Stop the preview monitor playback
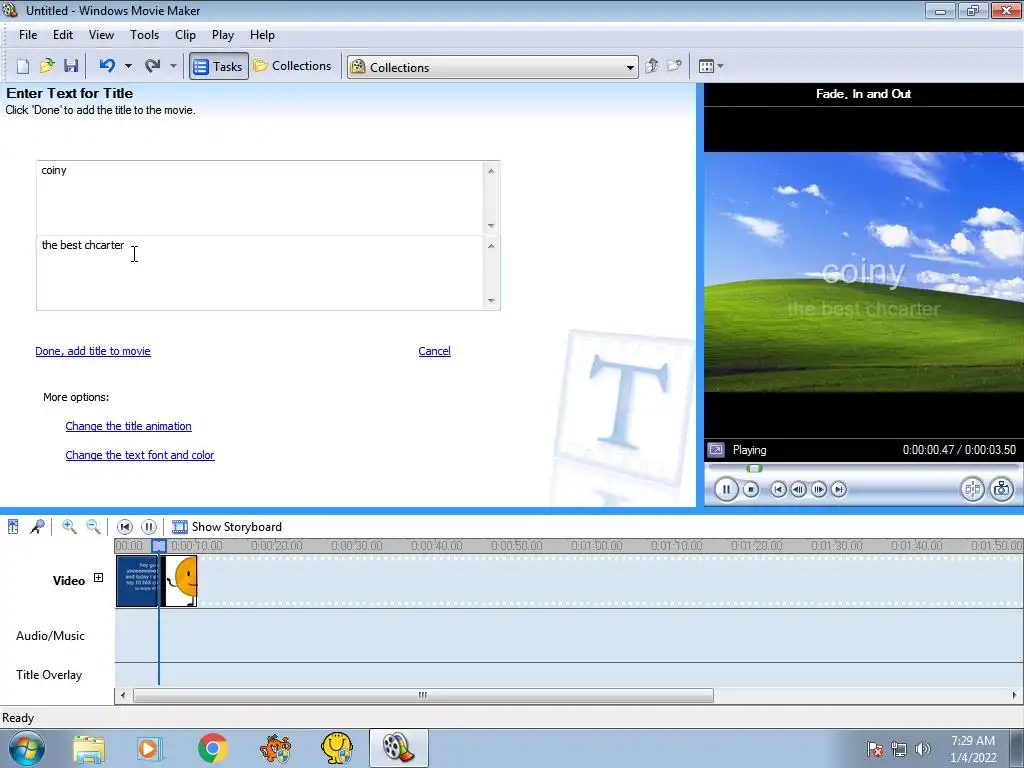Image resolution: width=1024 pixels, height=768 pixels. pyautogui.click(x=751, y=489)
